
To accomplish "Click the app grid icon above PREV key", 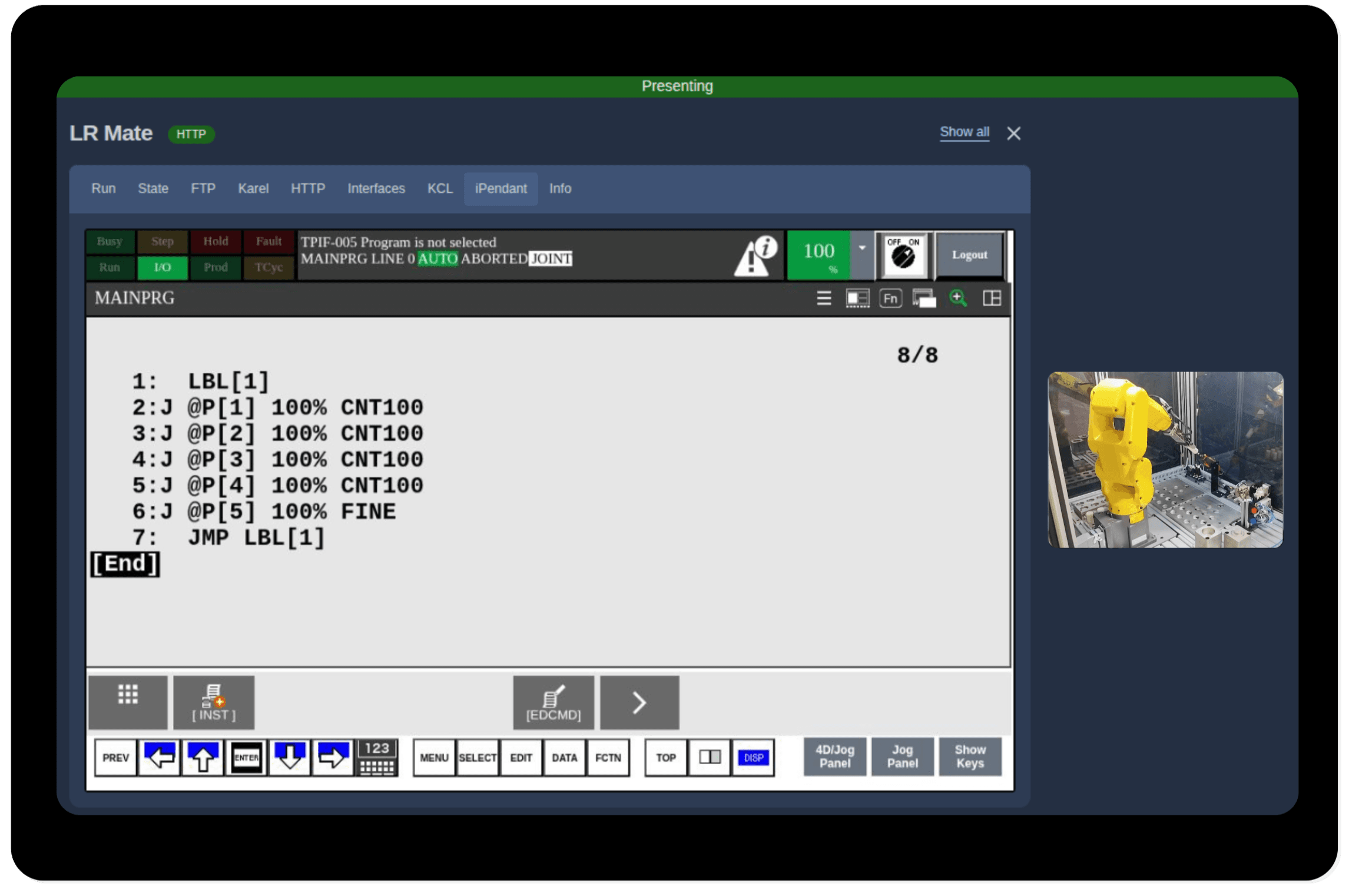I will (127, 695).
